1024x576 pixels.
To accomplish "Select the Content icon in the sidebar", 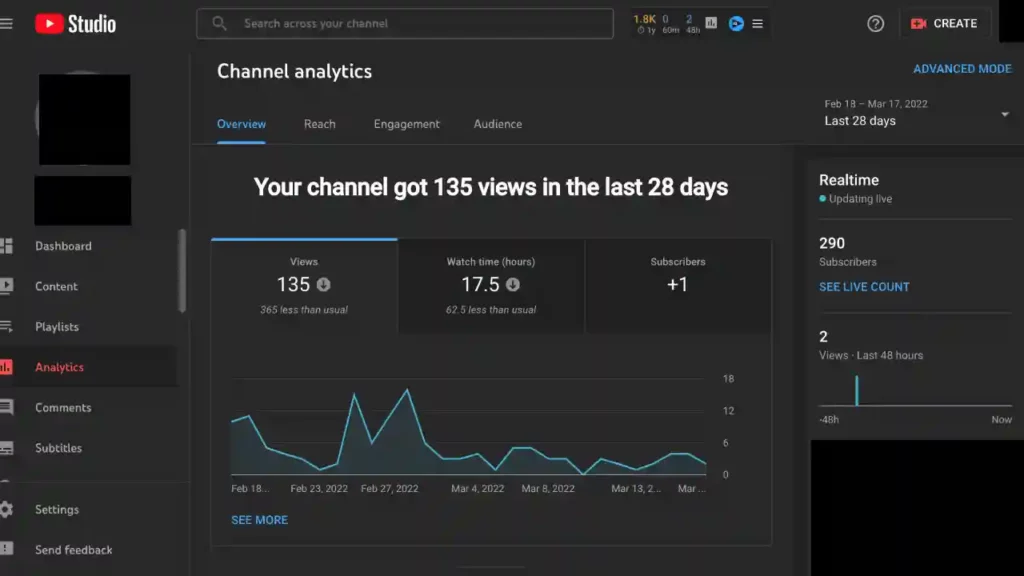I will pyautogui.click(x=57, y=287).
